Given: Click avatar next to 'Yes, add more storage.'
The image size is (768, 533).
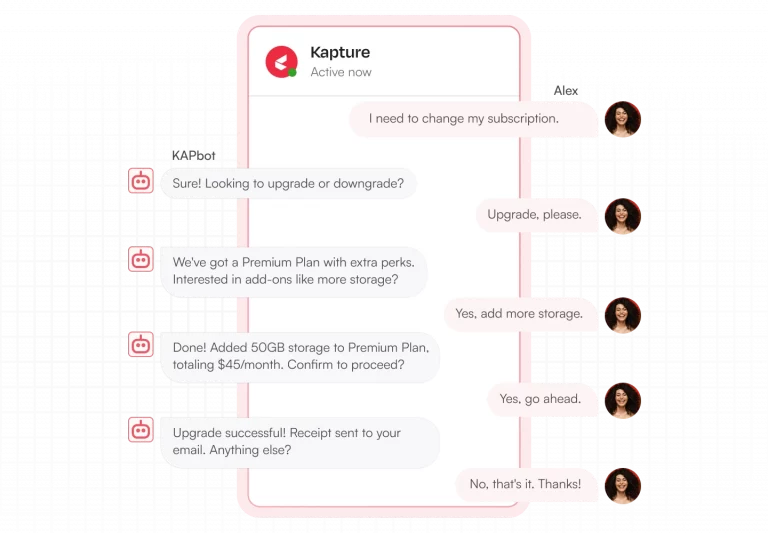Looking at the screenshot, I should (x=623, y=315).
